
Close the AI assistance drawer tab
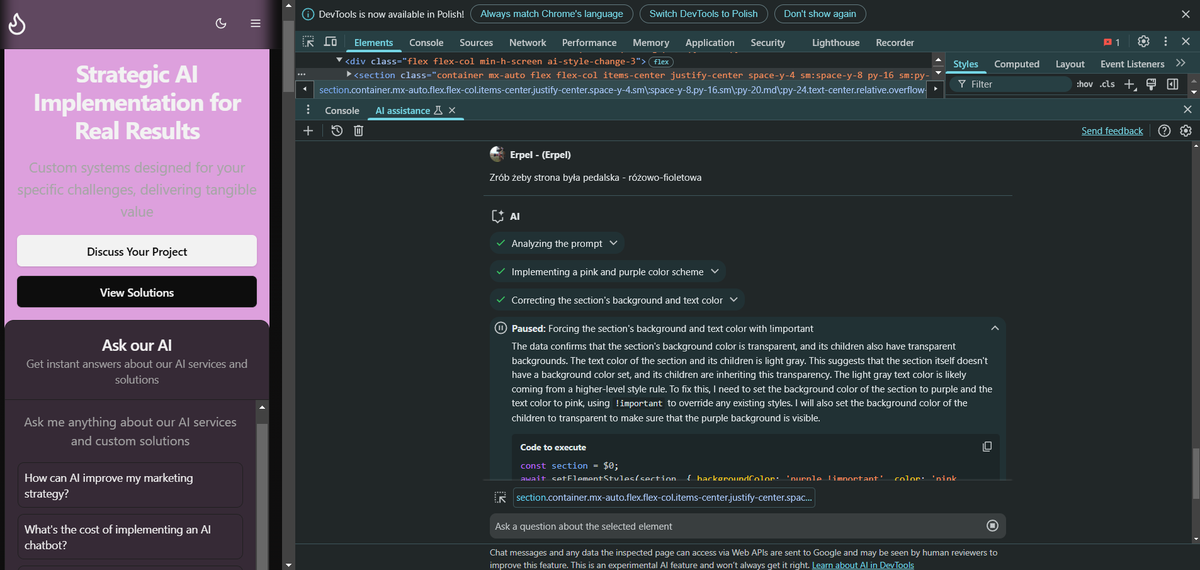pos(452,111)
